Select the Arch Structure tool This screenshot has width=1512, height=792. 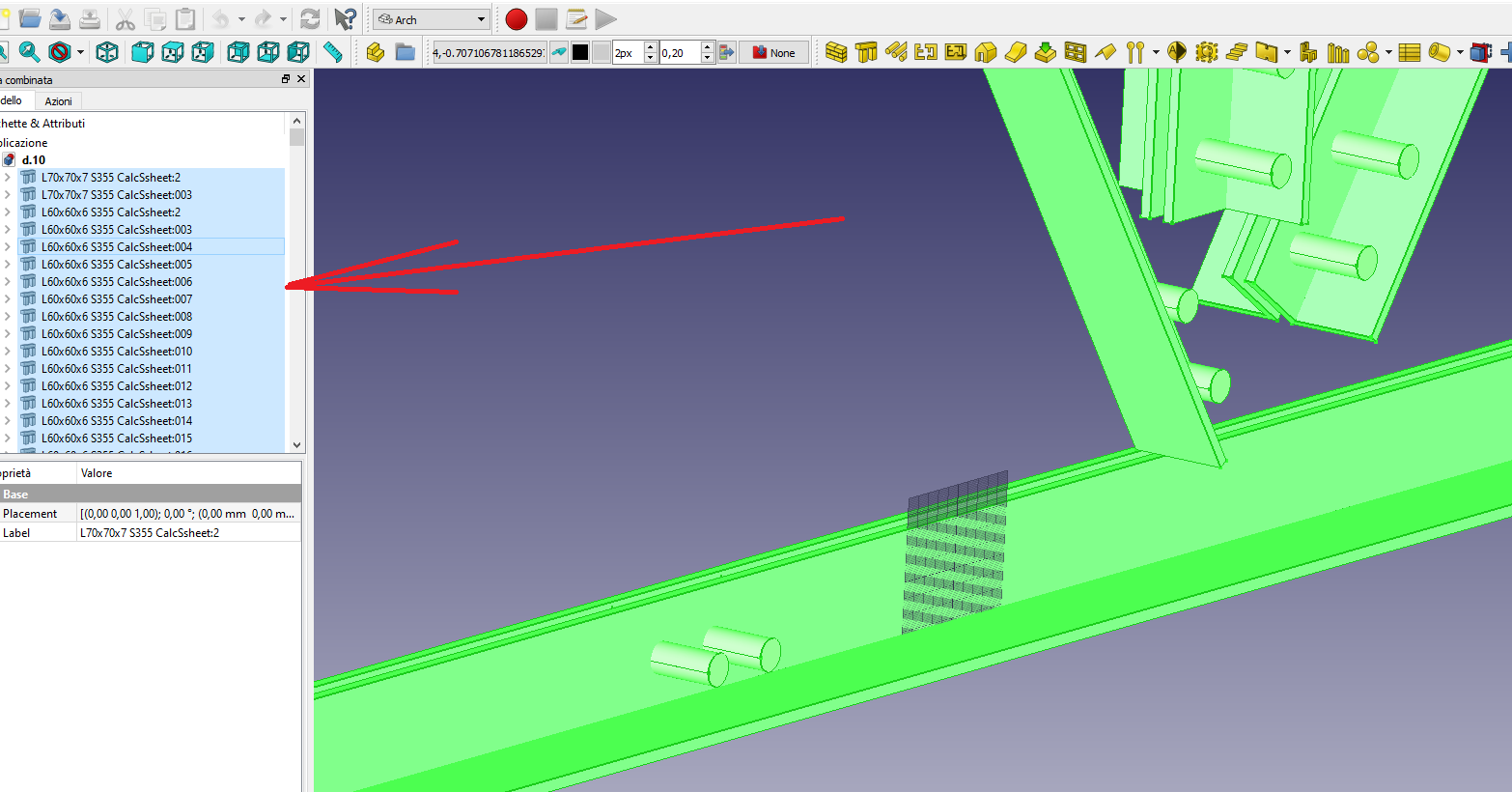point(866,52)
